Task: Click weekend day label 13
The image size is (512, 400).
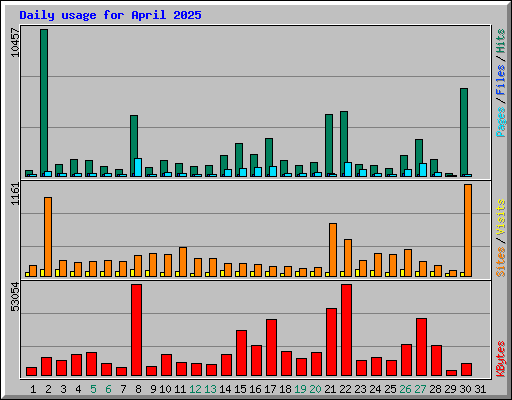Action: [210, 389]
